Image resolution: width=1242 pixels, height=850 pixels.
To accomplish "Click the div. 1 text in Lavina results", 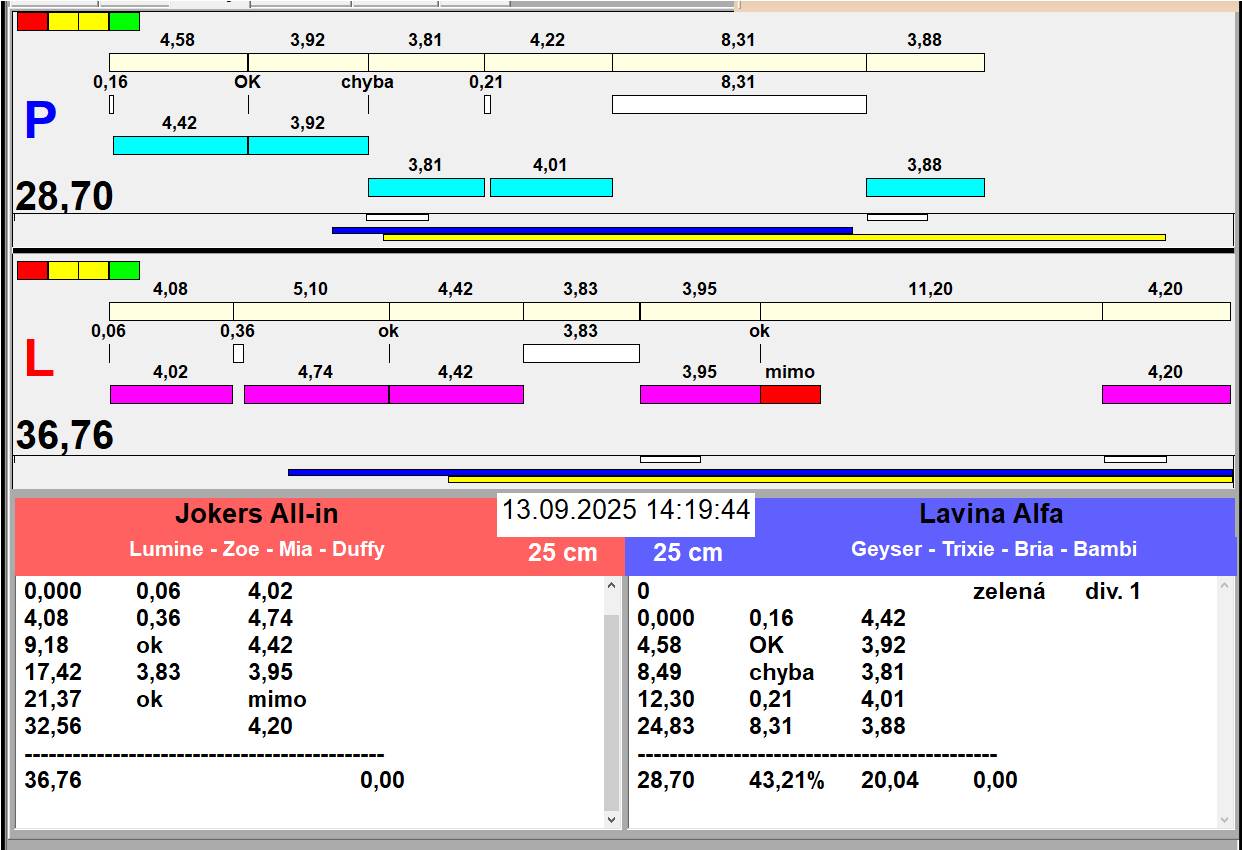I will [1113, 591].
